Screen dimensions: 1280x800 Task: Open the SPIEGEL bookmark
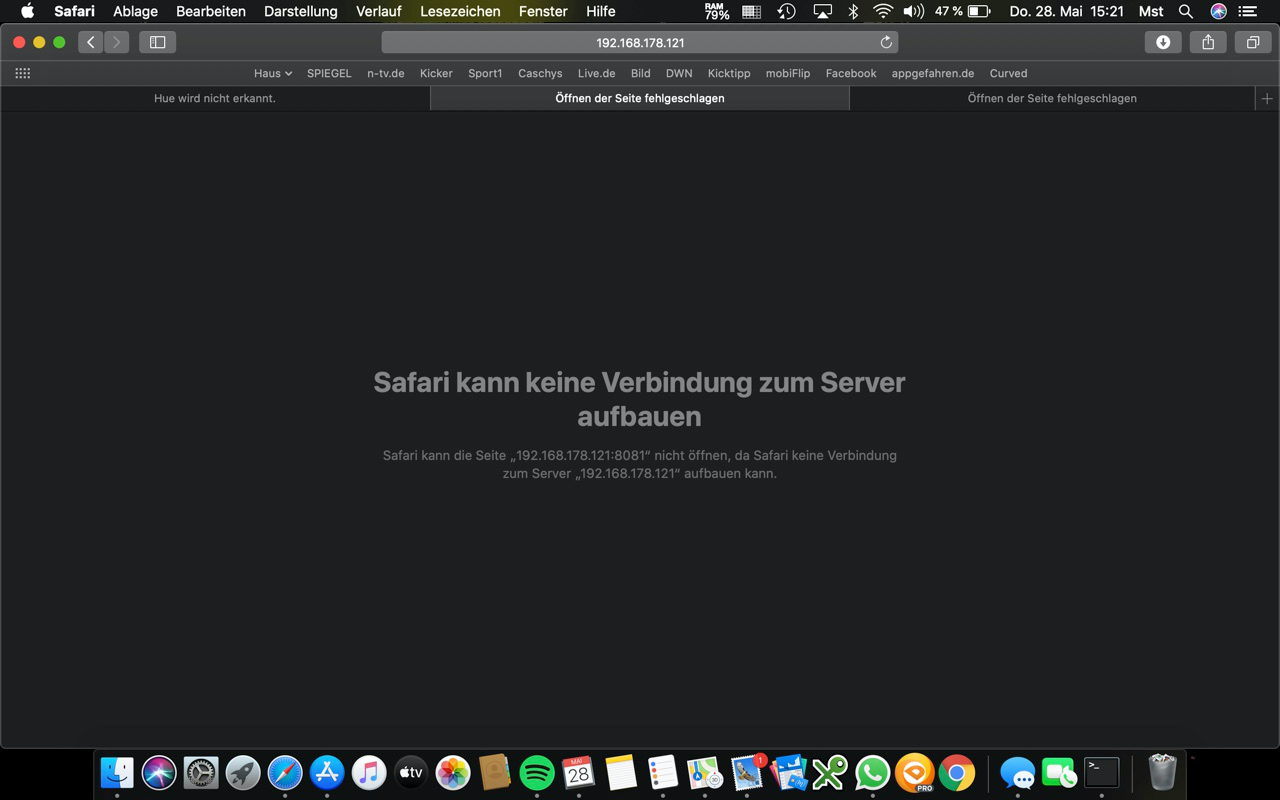pos(329,73)
